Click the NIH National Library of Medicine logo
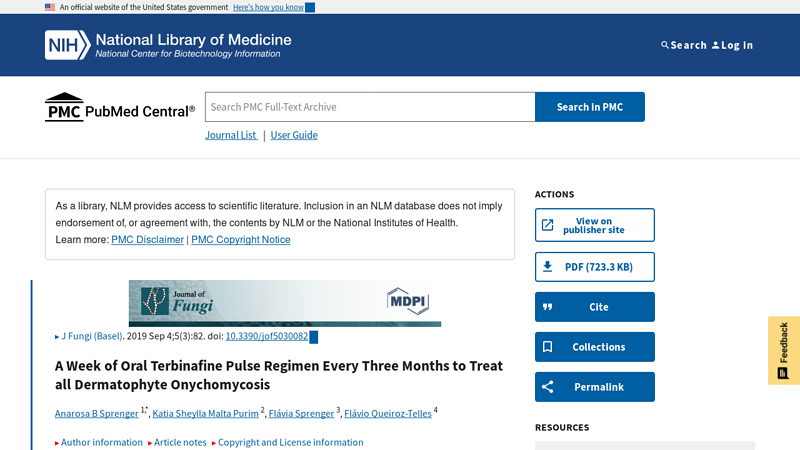Viewport: 800px width, 450px height. pos(168,45)
